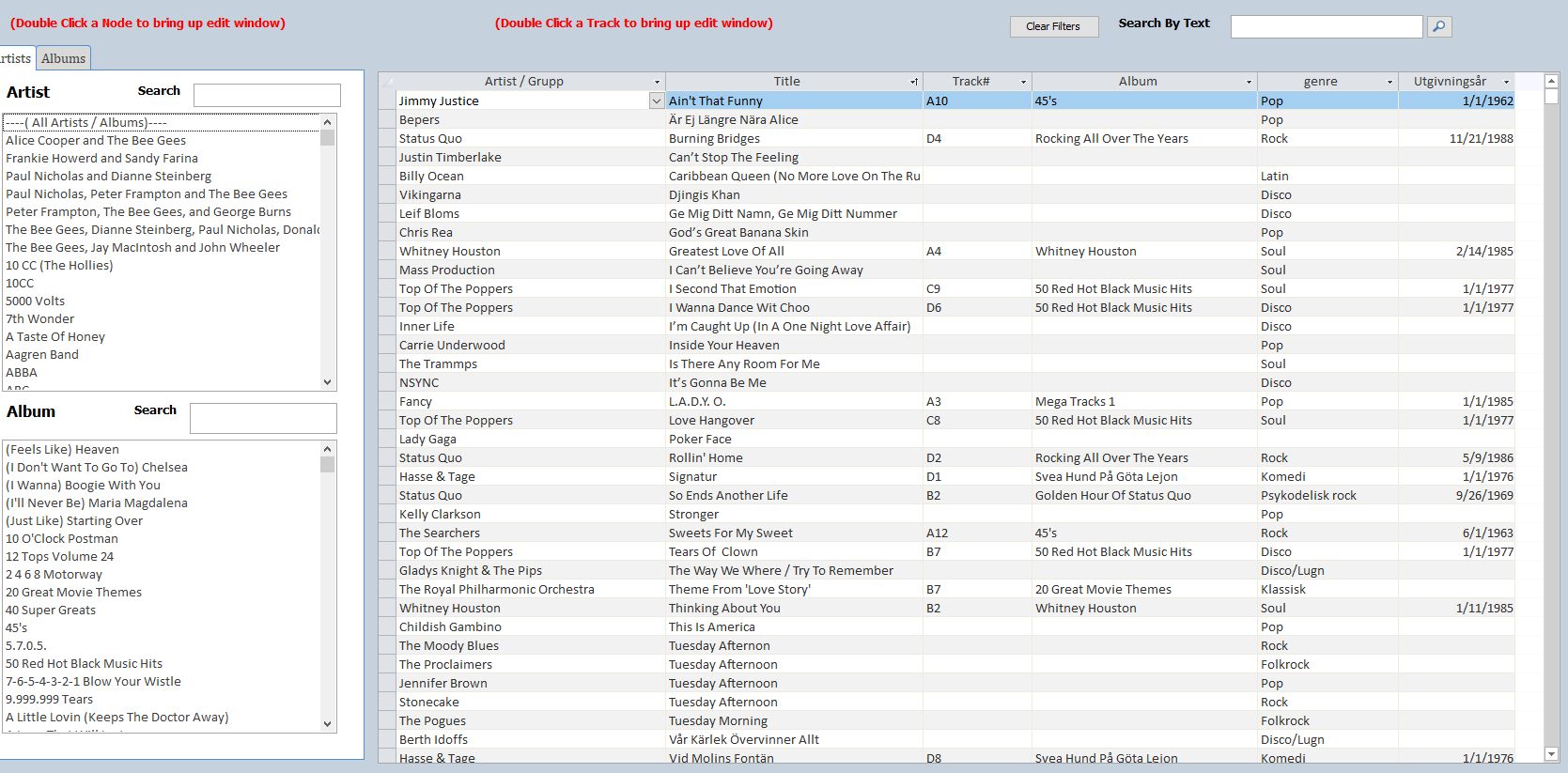Click the Artist list scroll-down arrow
This screenshot has width=1568, height=773.
coord(327,381)
